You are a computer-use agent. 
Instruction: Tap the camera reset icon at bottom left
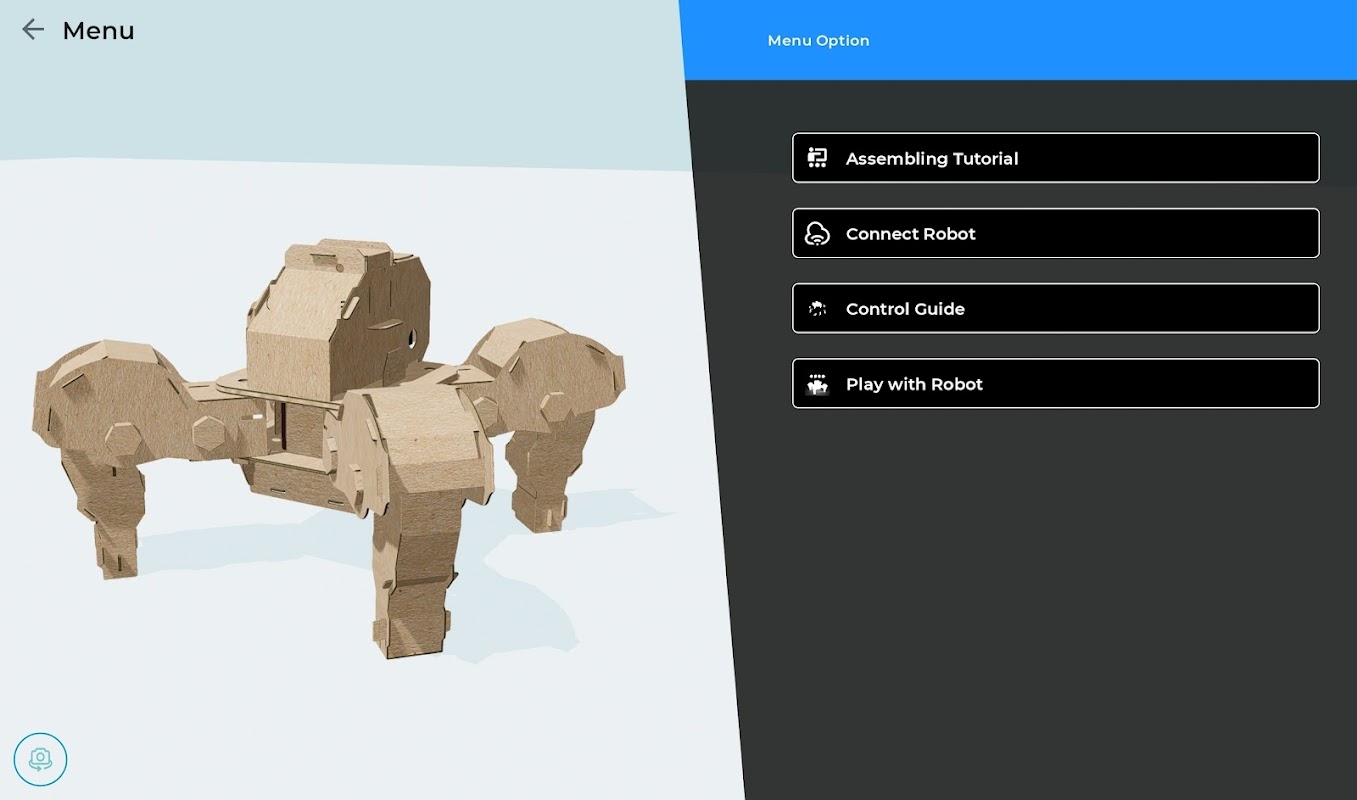coord(40,759)
